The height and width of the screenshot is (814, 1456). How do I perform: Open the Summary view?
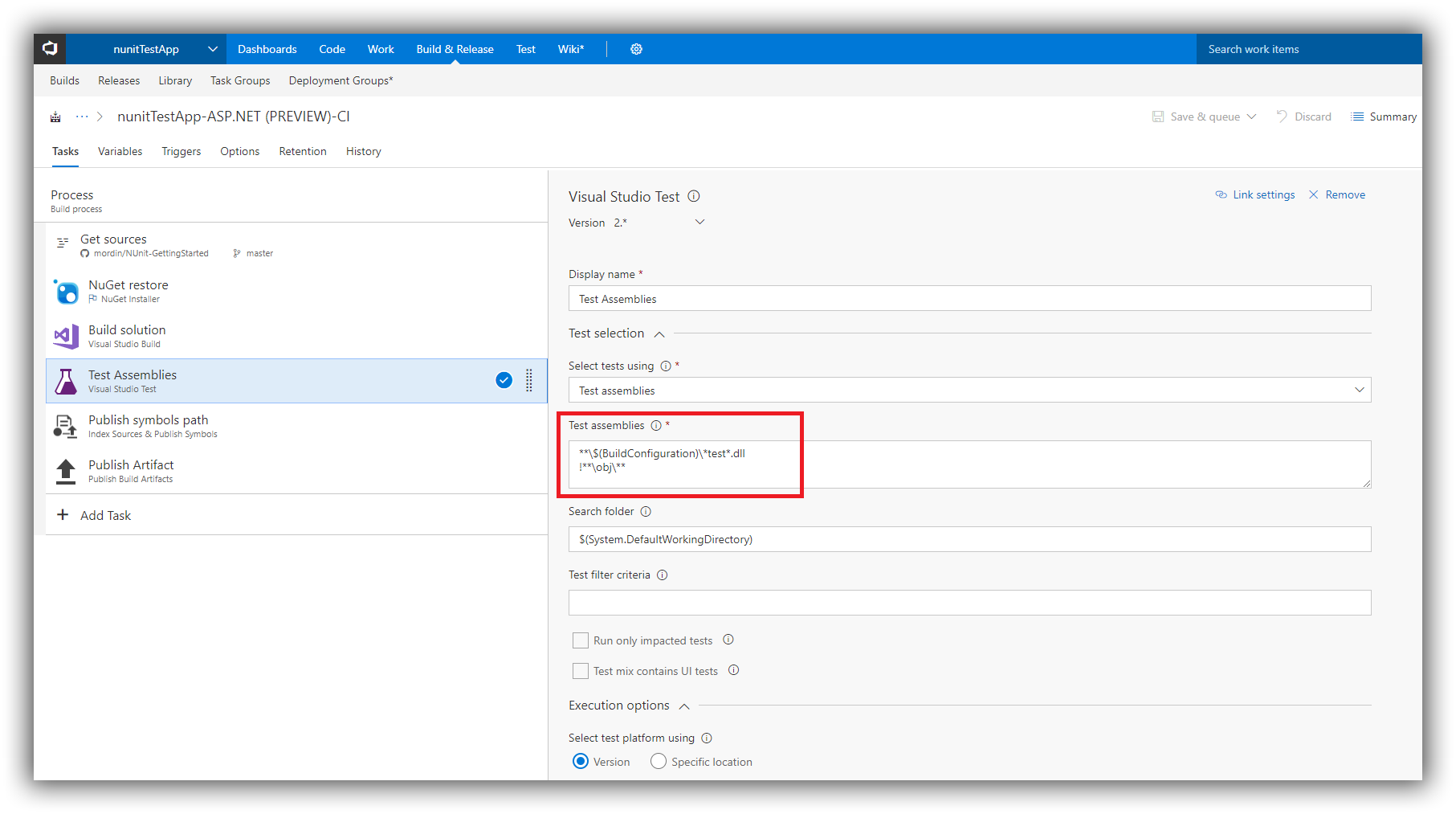pyautogui.click(x=1385, y=117)
